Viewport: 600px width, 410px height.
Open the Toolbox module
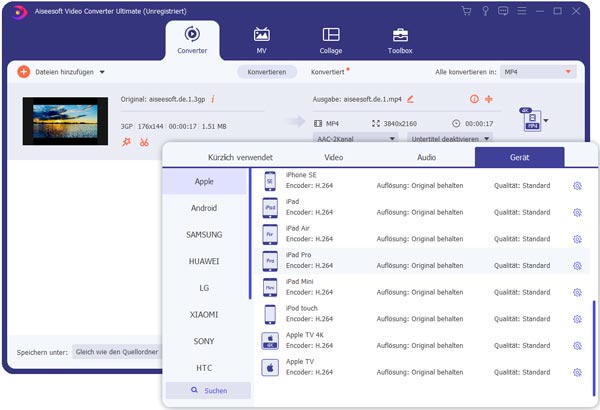[399, 38]
